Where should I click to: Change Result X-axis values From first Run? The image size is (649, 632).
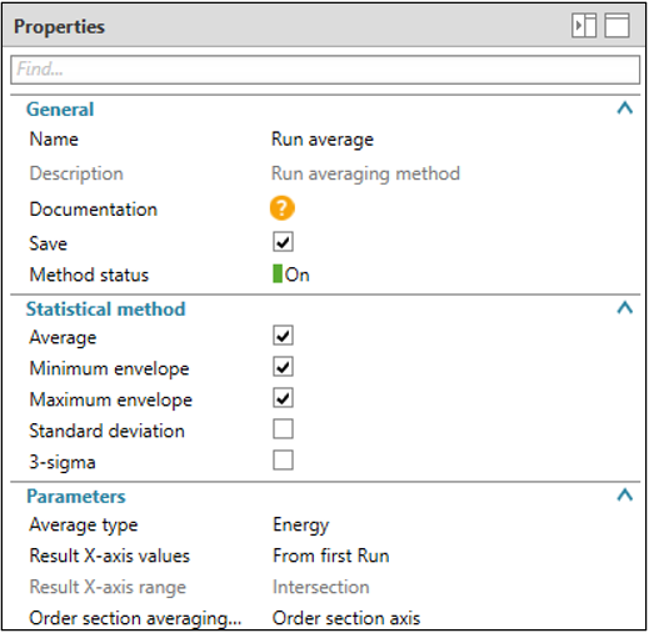(x=331, y=556)
